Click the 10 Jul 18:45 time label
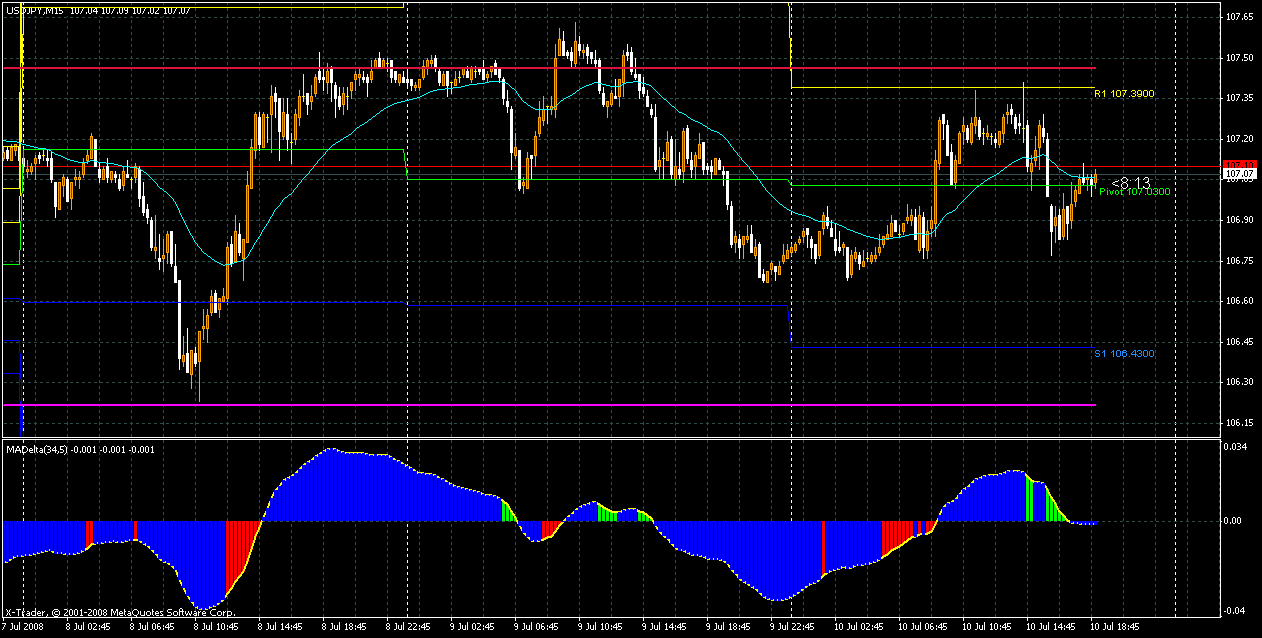1262x638 pixels. click(1117, 628)
